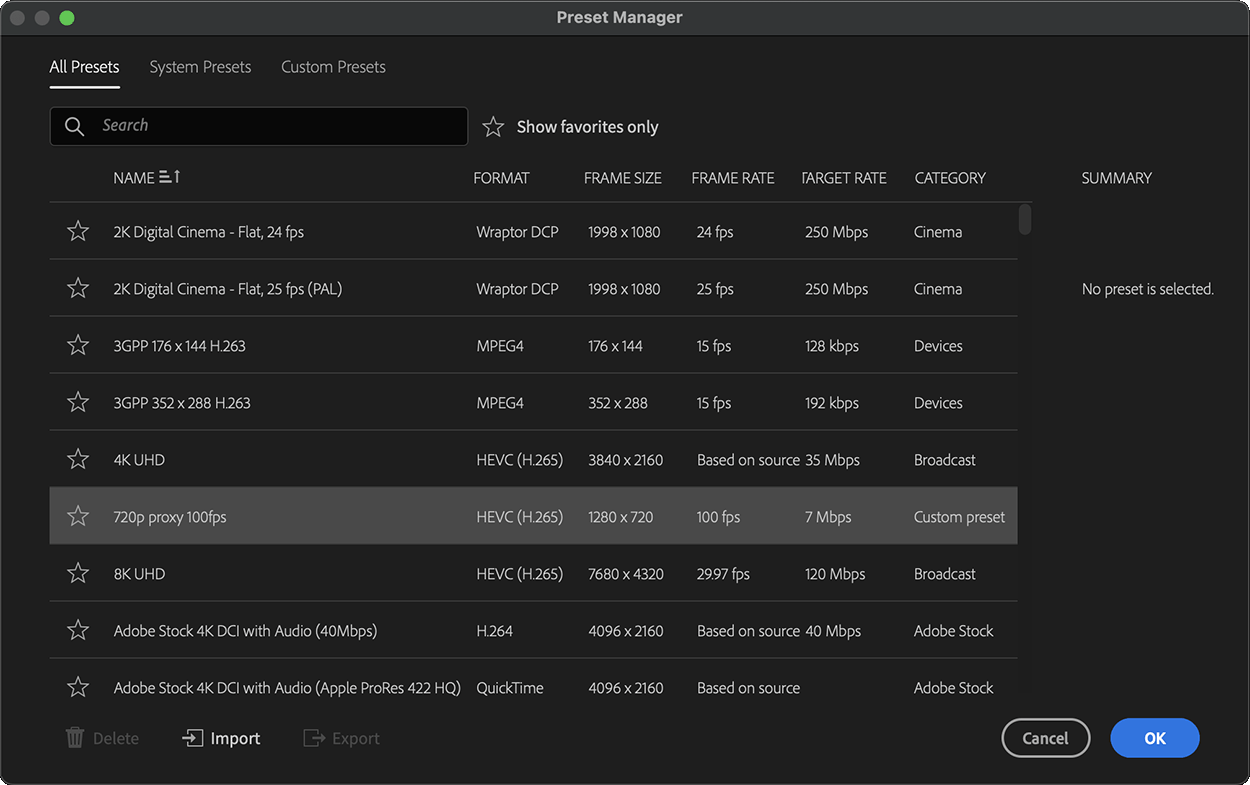The height and width of the screenshot is (785, 1250).
Task: Click the 7 Mbps target rate cell
Action: click(828, 517)
